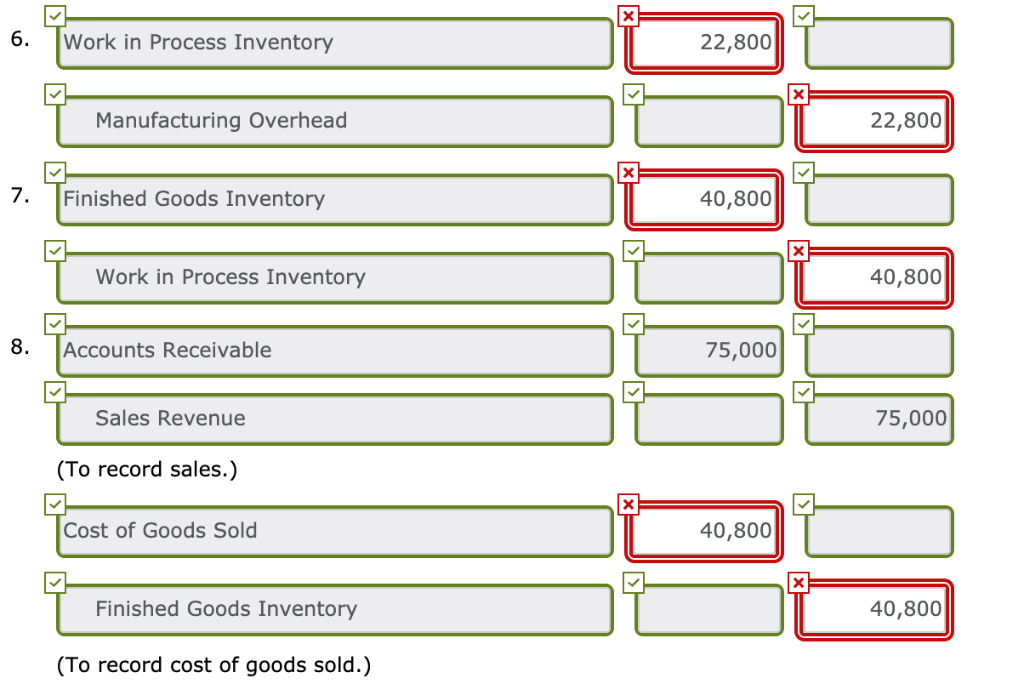Click the green checkmark above Sales Revenue
This screenshot has width=1024, height=684.
tap(55, 392)
